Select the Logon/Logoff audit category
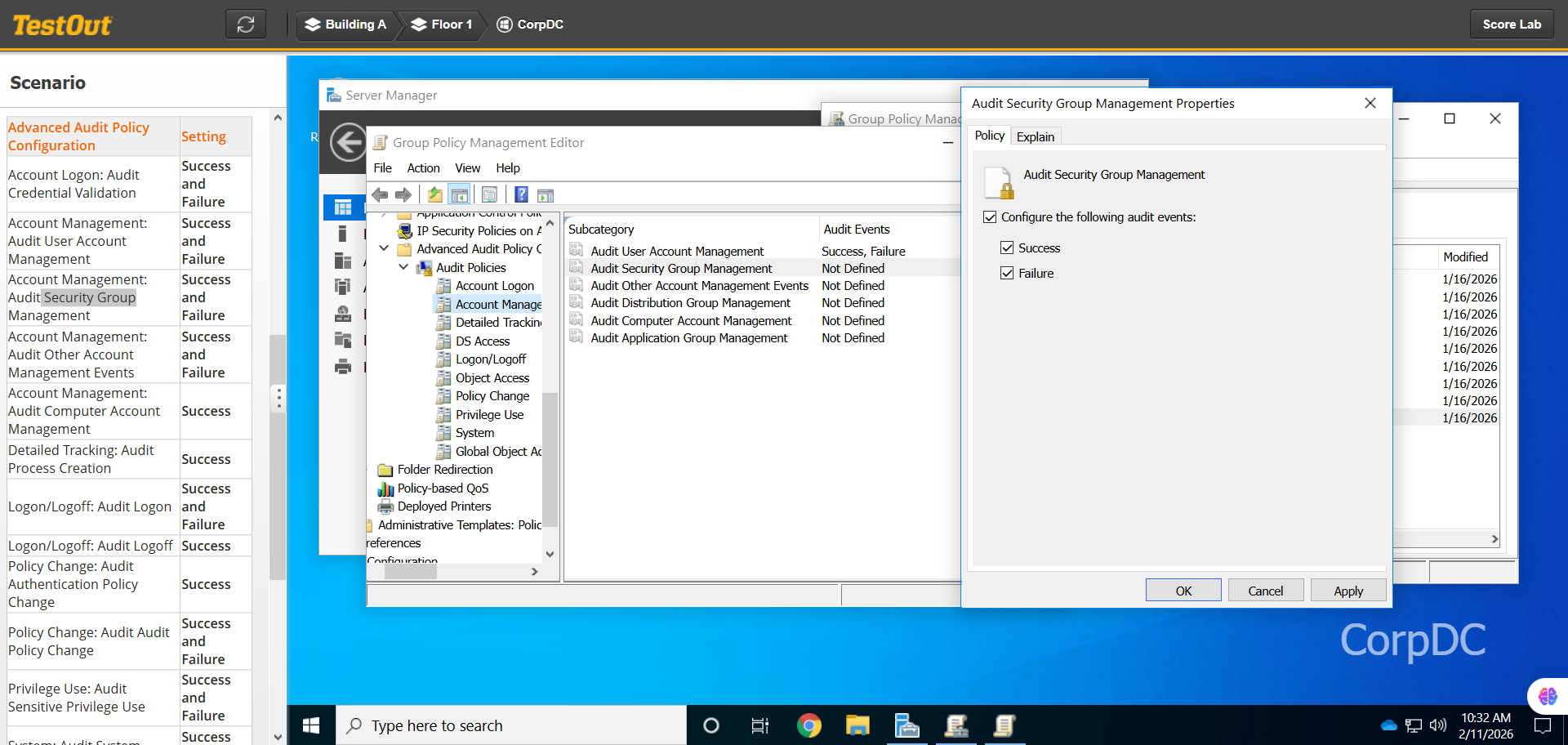 coord(490,359)
